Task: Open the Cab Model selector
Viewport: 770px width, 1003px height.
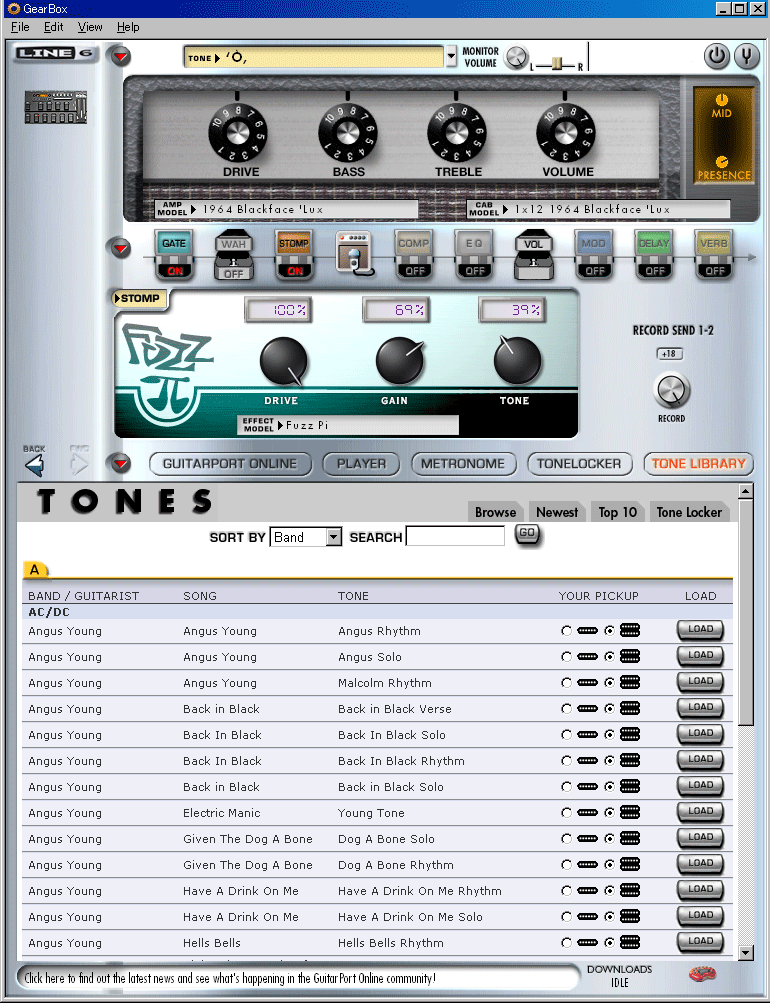Action: pyautogui.click(x=598, y=209)
